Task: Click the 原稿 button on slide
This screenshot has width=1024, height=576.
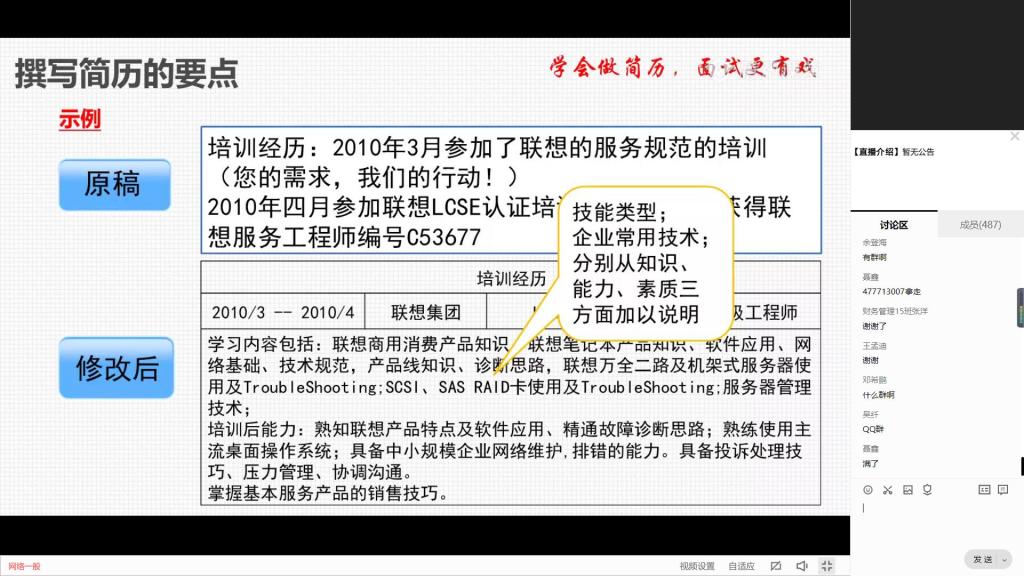Action: coord(115,184)
